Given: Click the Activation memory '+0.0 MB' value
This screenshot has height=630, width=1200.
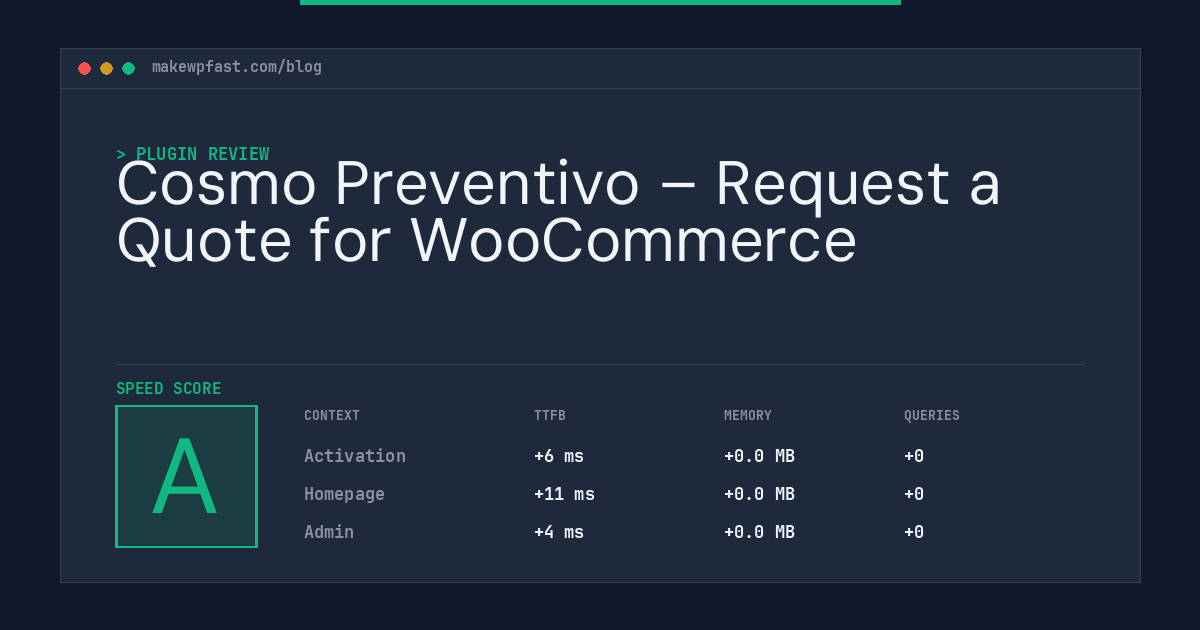Looking at the screenshot, I should coord(759,456).
